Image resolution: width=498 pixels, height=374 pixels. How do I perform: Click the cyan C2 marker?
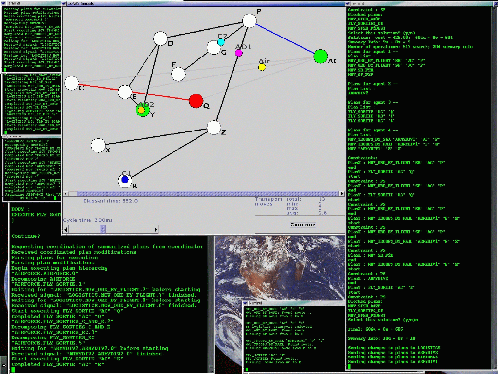point(221,42)
